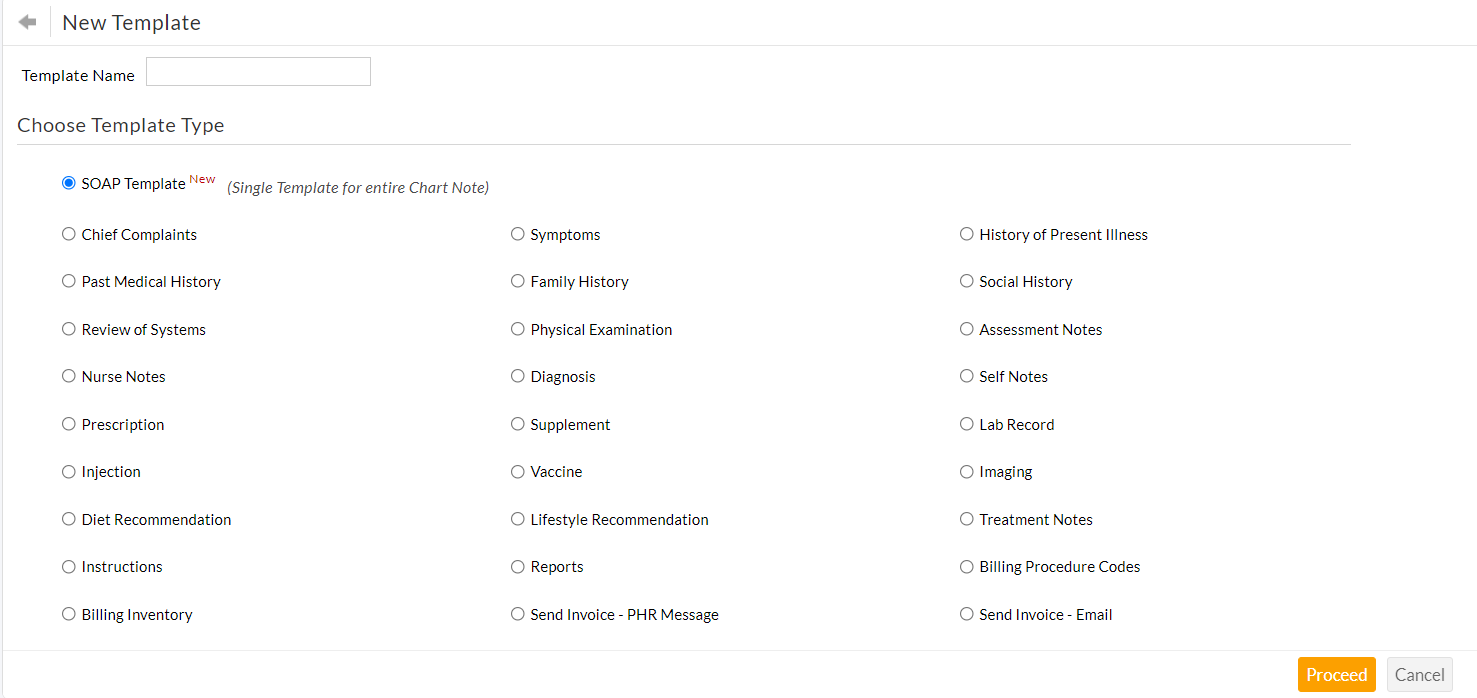Viewport: 1477px width, 698px height.
Task: Choose the Symptoms template type
Action: (x=517, y=234)
